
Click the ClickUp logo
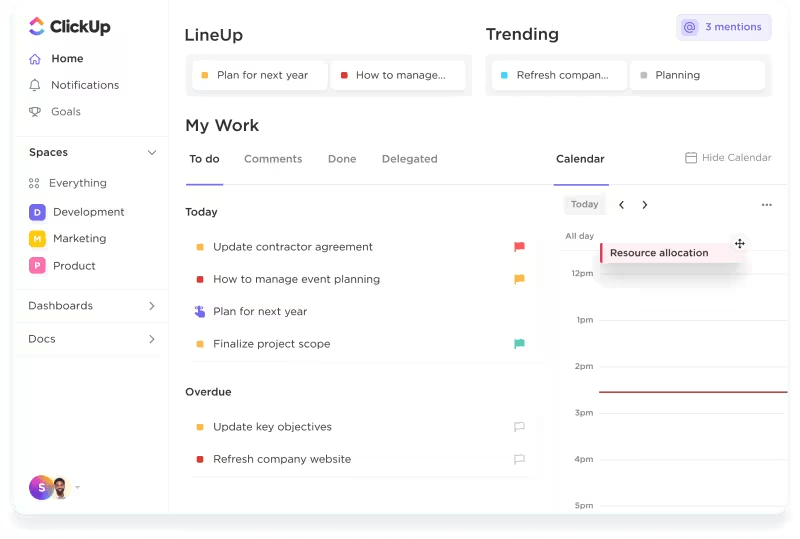(69, 26)
